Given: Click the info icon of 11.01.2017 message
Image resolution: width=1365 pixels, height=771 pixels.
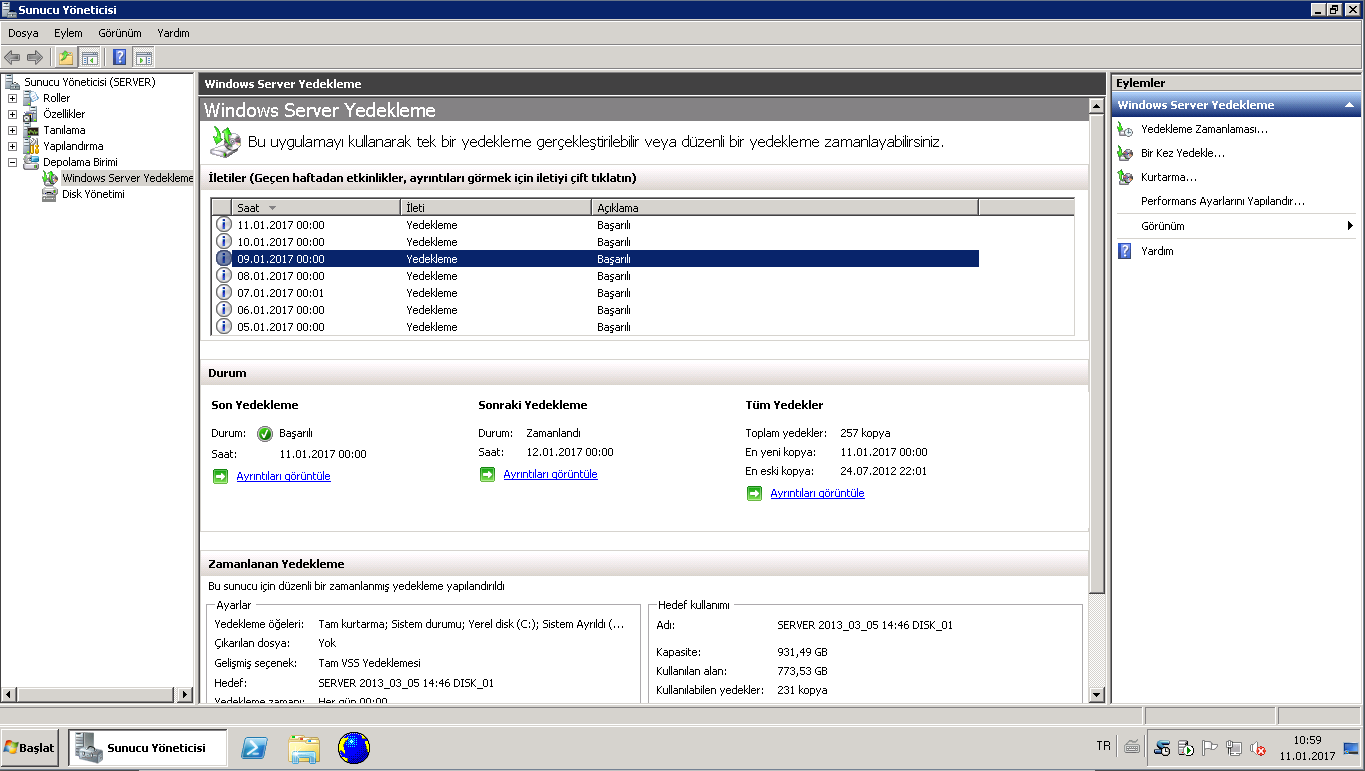Looking at the screenshot, I should click(x=223, y=225).
